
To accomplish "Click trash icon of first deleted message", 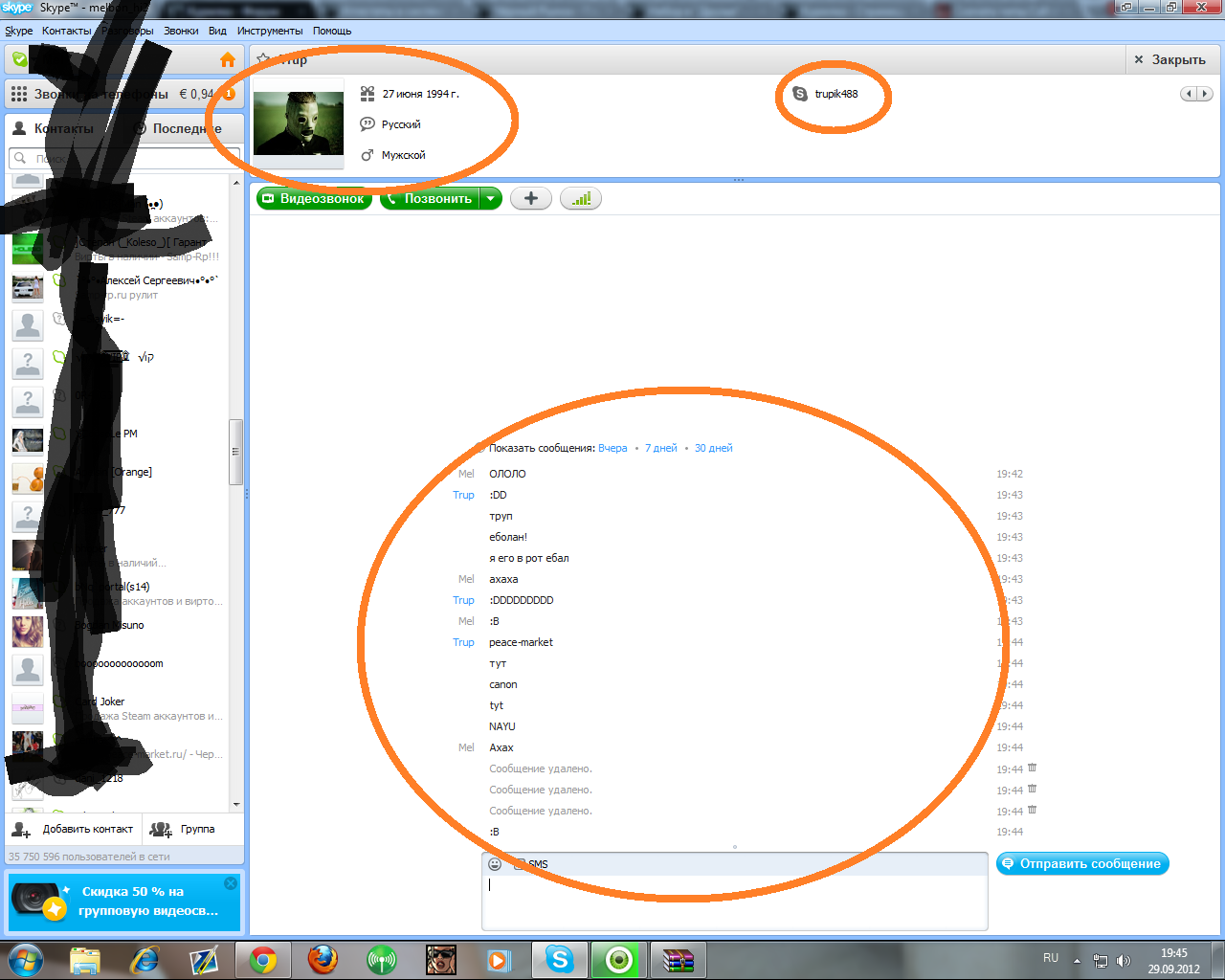I will (1033, 768).
